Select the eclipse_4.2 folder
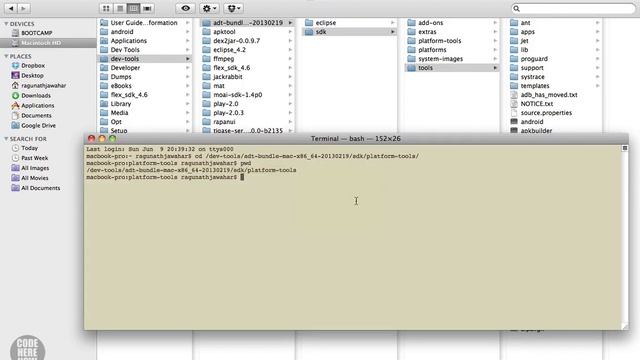Viewport: 640px width, 360px height. pos(247,50)
